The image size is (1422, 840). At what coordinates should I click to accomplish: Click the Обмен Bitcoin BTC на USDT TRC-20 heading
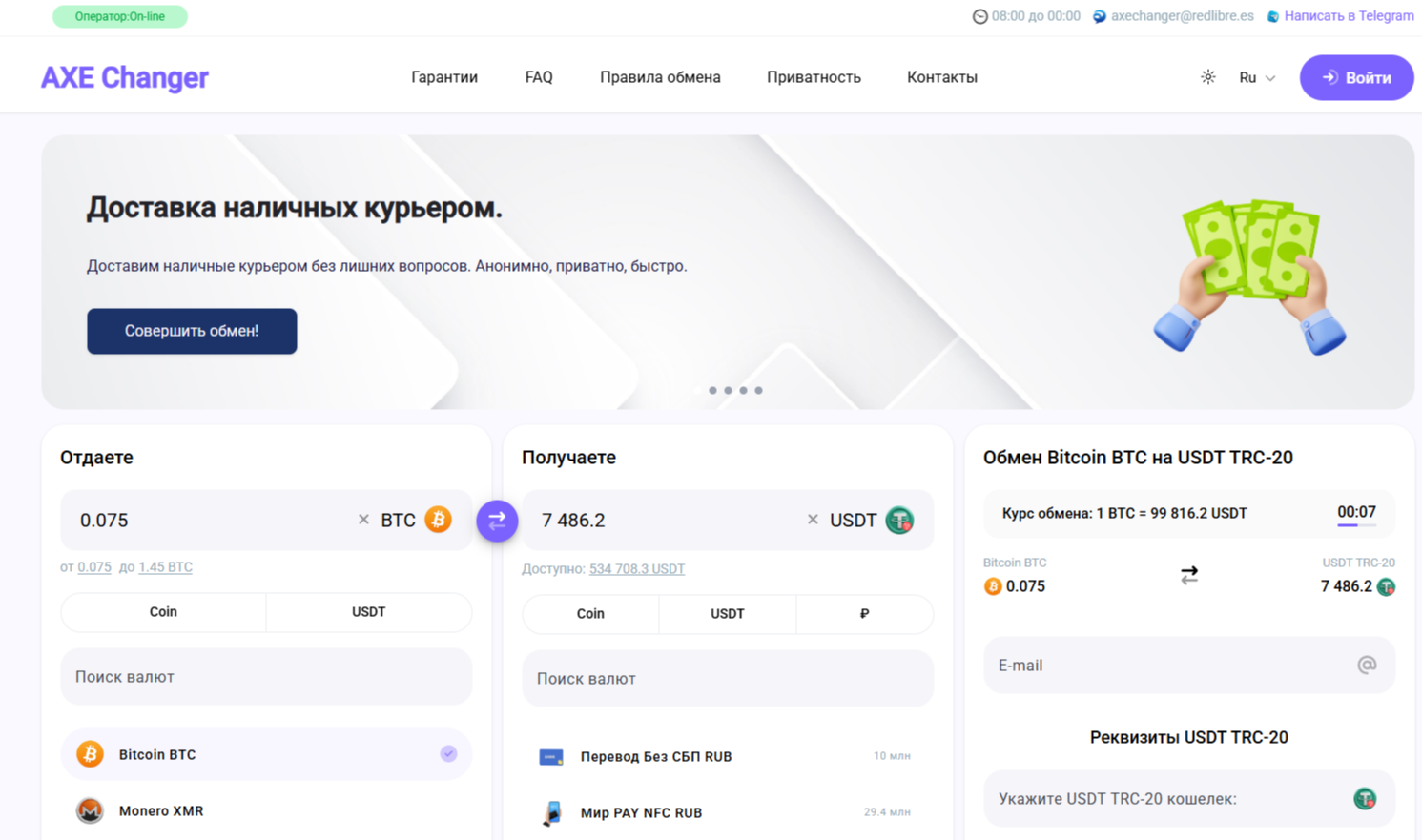(1138, 458)
